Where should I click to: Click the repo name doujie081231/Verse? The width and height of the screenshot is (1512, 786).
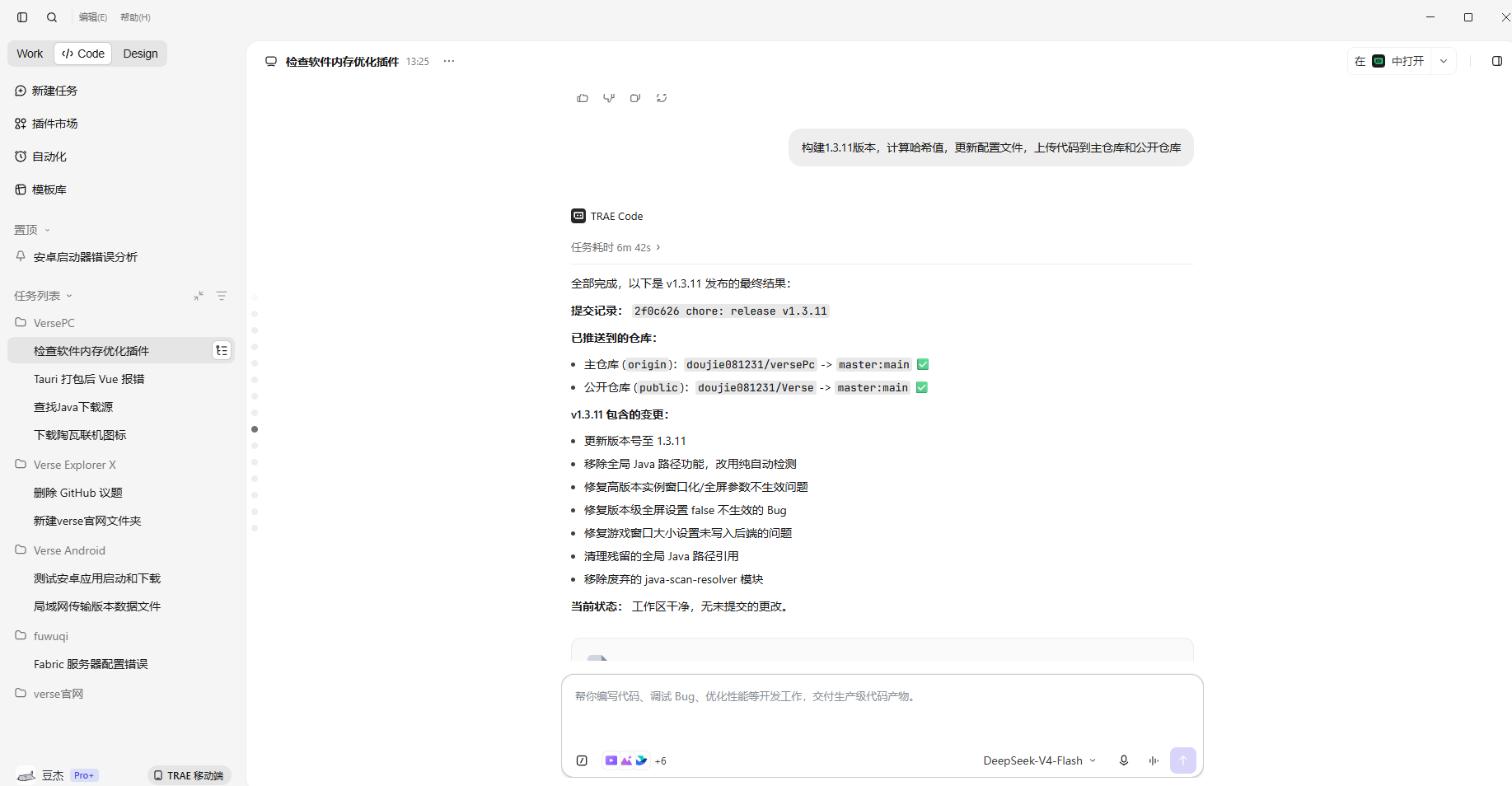click(x=756, y=387)
